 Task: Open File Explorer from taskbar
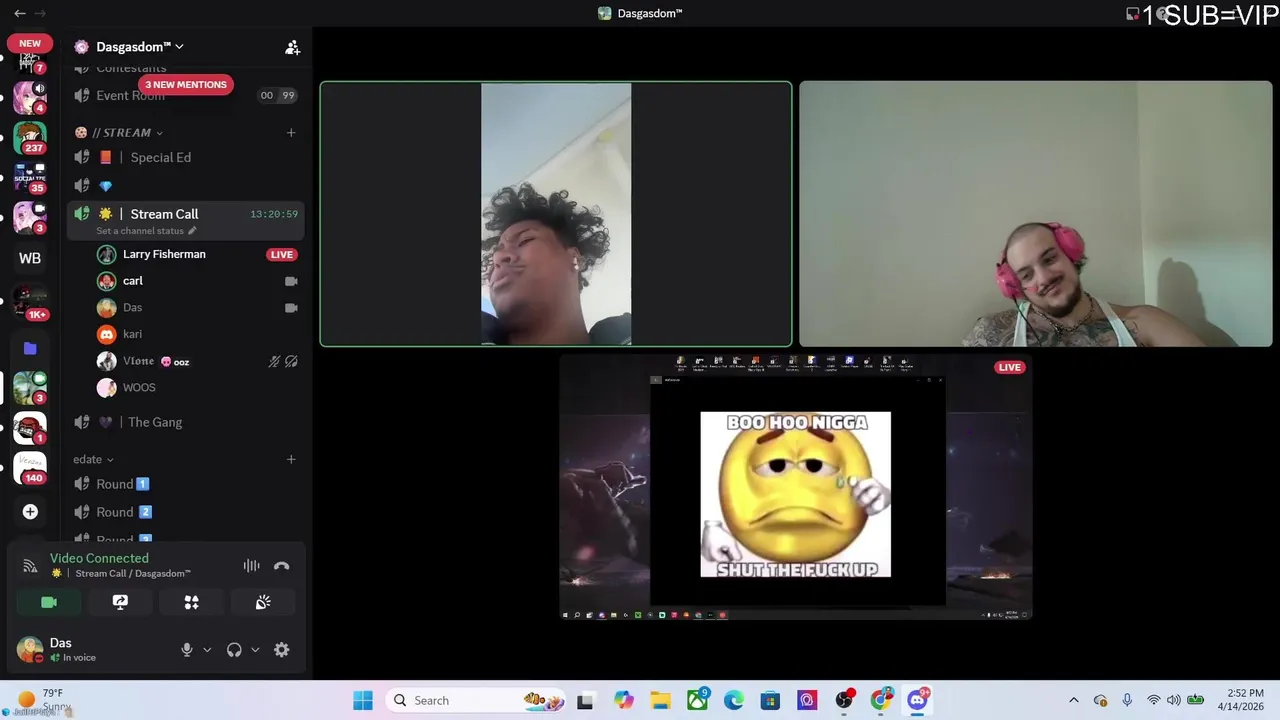point(660,700)
